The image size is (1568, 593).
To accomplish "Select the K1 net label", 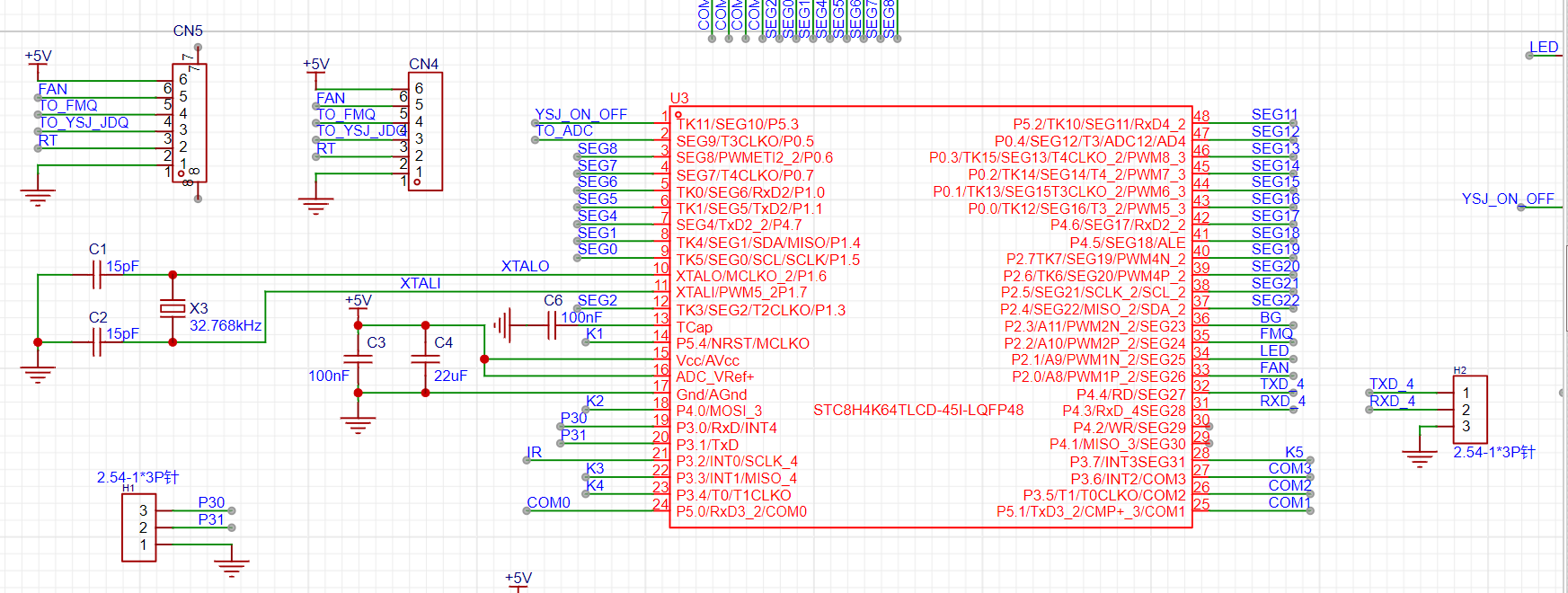I will [x=595, y=333].
